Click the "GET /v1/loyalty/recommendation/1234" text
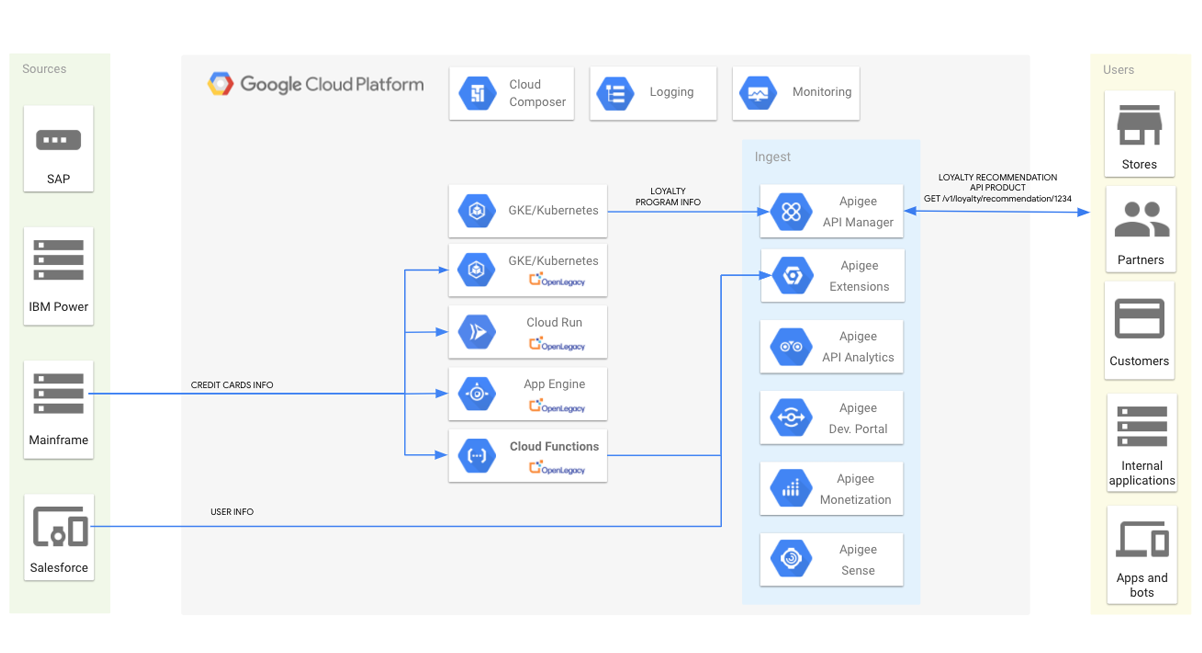1202x653 pixels. tap(997, 199)
